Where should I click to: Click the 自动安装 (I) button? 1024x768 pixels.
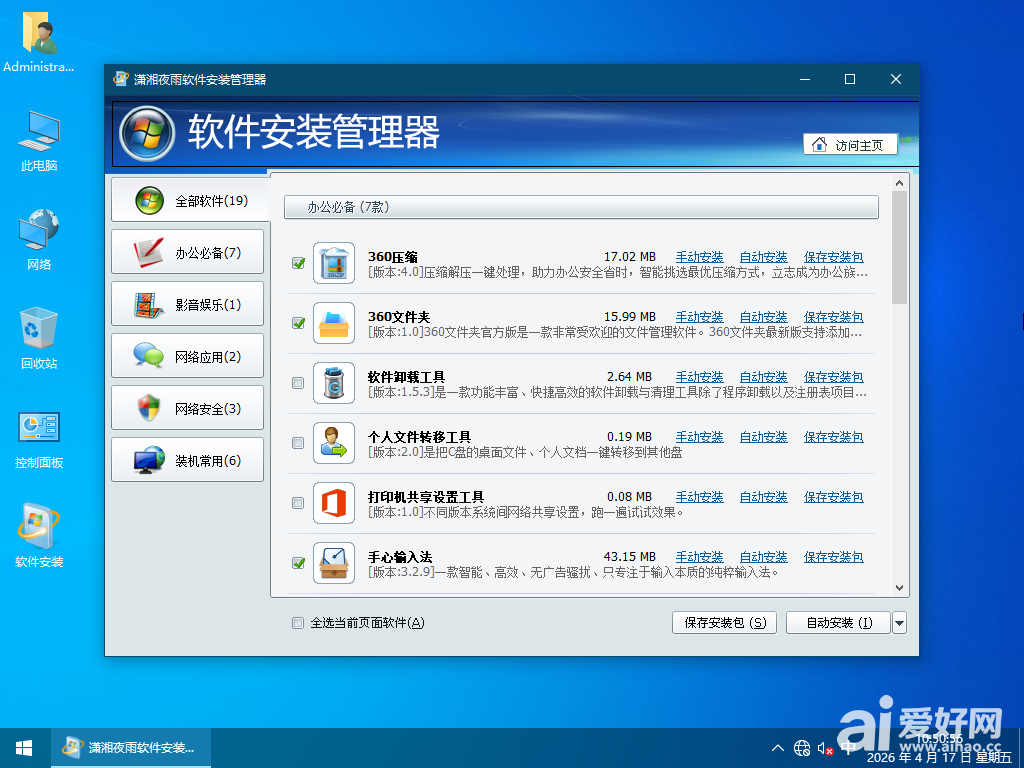point(839,623)
